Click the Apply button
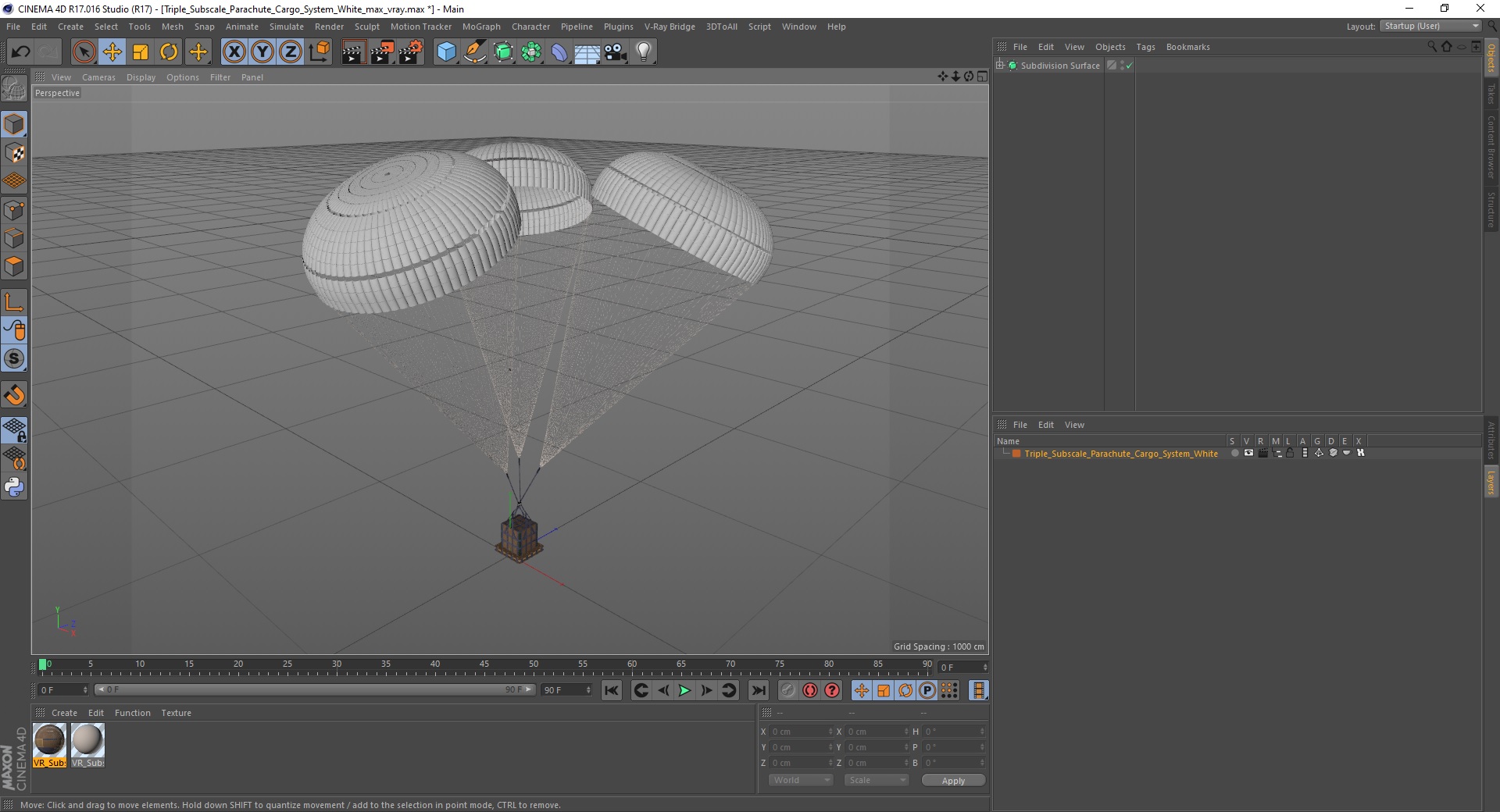The height and width of the screenshot is (812, 1500). (953, 780)
